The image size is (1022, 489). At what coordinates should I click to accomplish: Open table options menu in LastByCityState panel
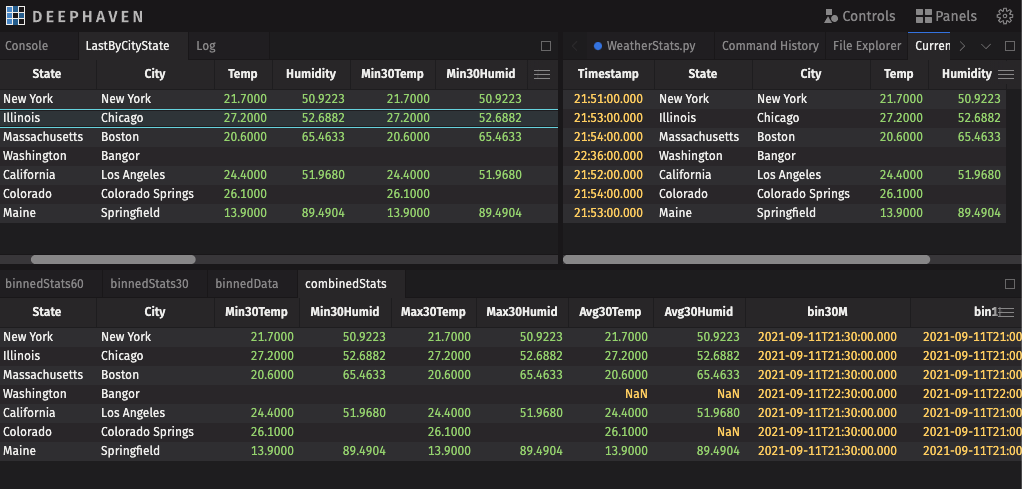tap(541, 74)
